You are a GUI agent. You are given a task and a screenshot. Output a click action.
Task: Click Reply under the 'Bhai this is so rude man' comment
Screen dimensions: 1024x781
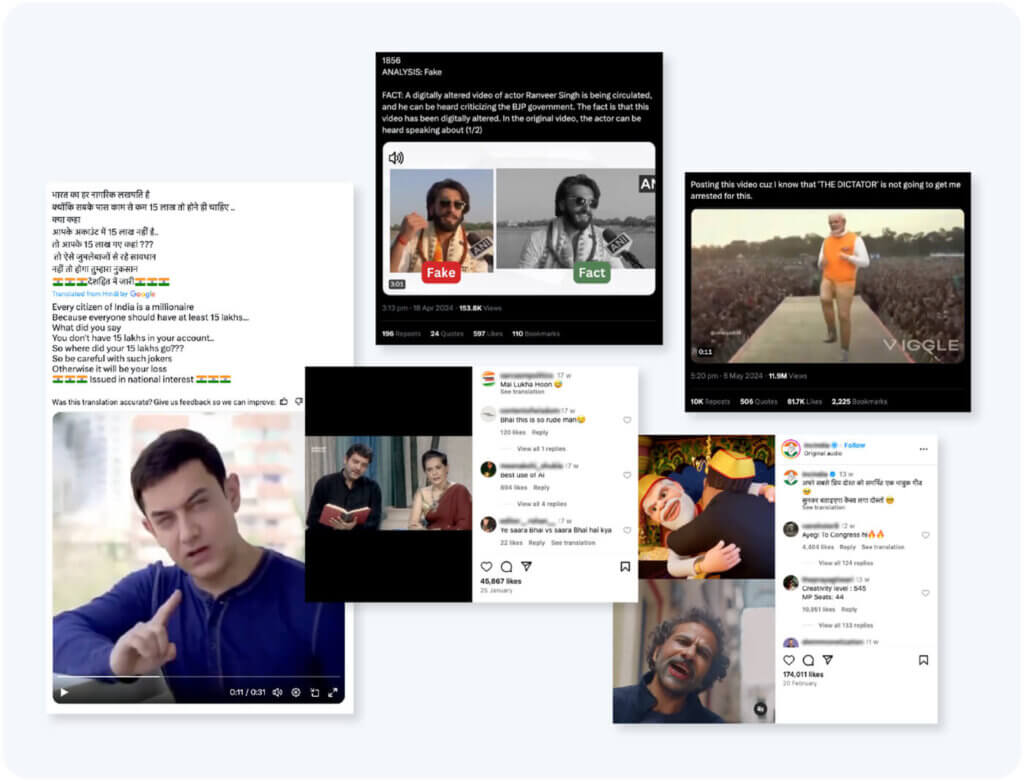540,433
